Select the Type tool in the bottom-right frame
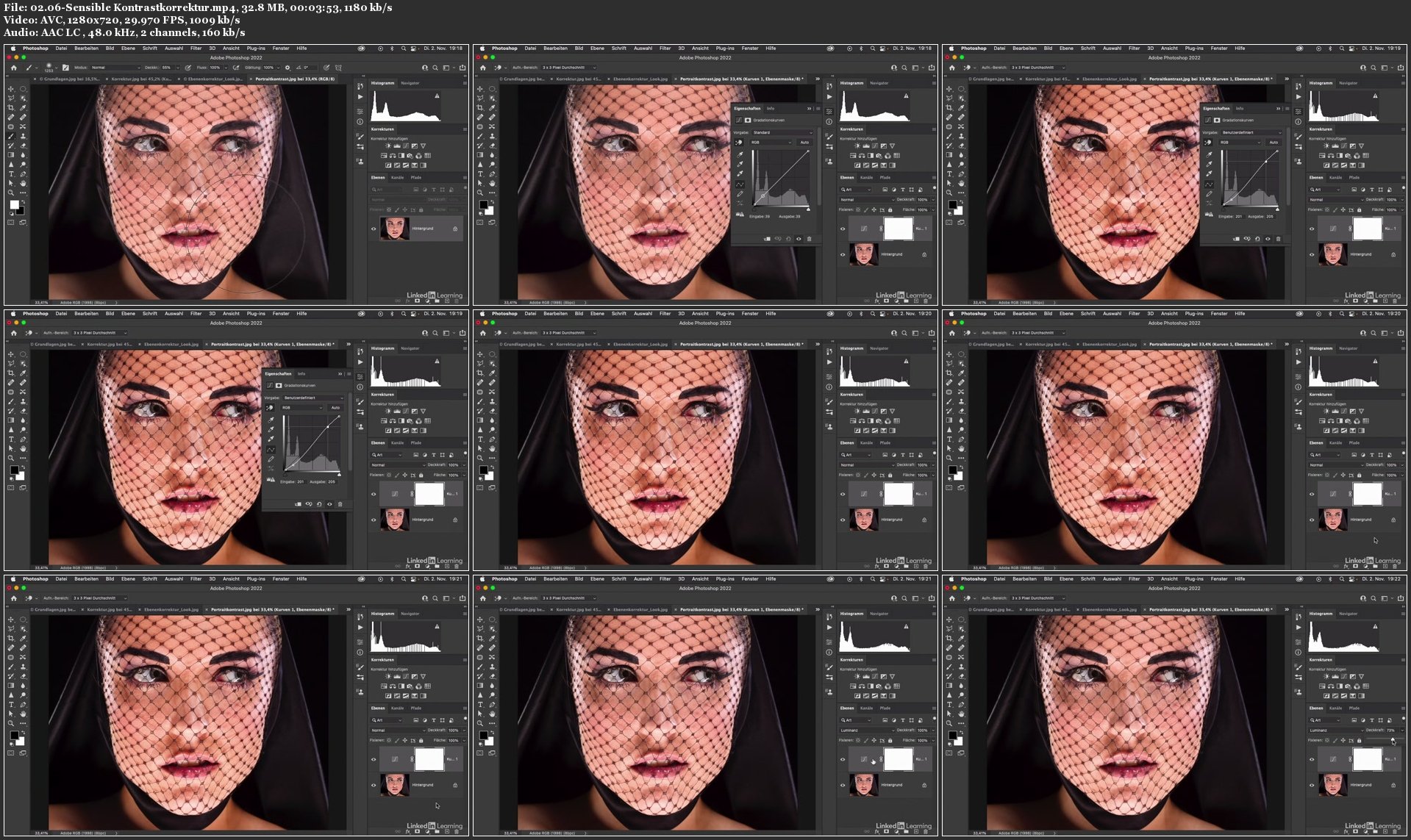The image size is (1411, 840). pos(949,705)
